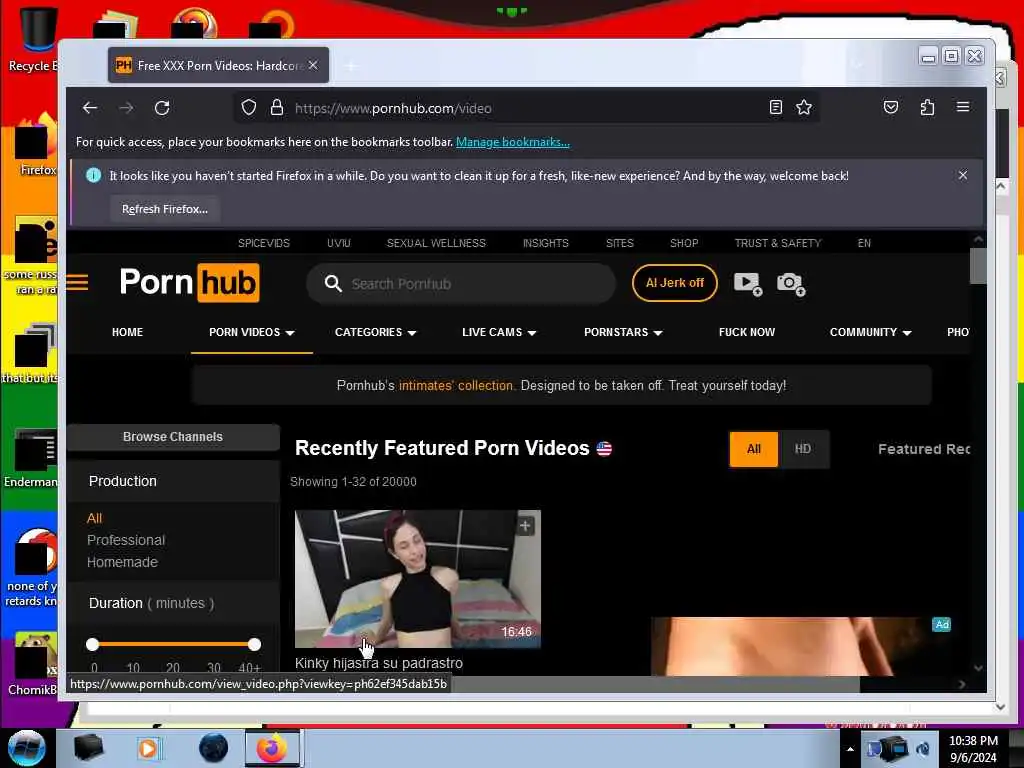Click the Featured Rec sort option

coord(924,449)
